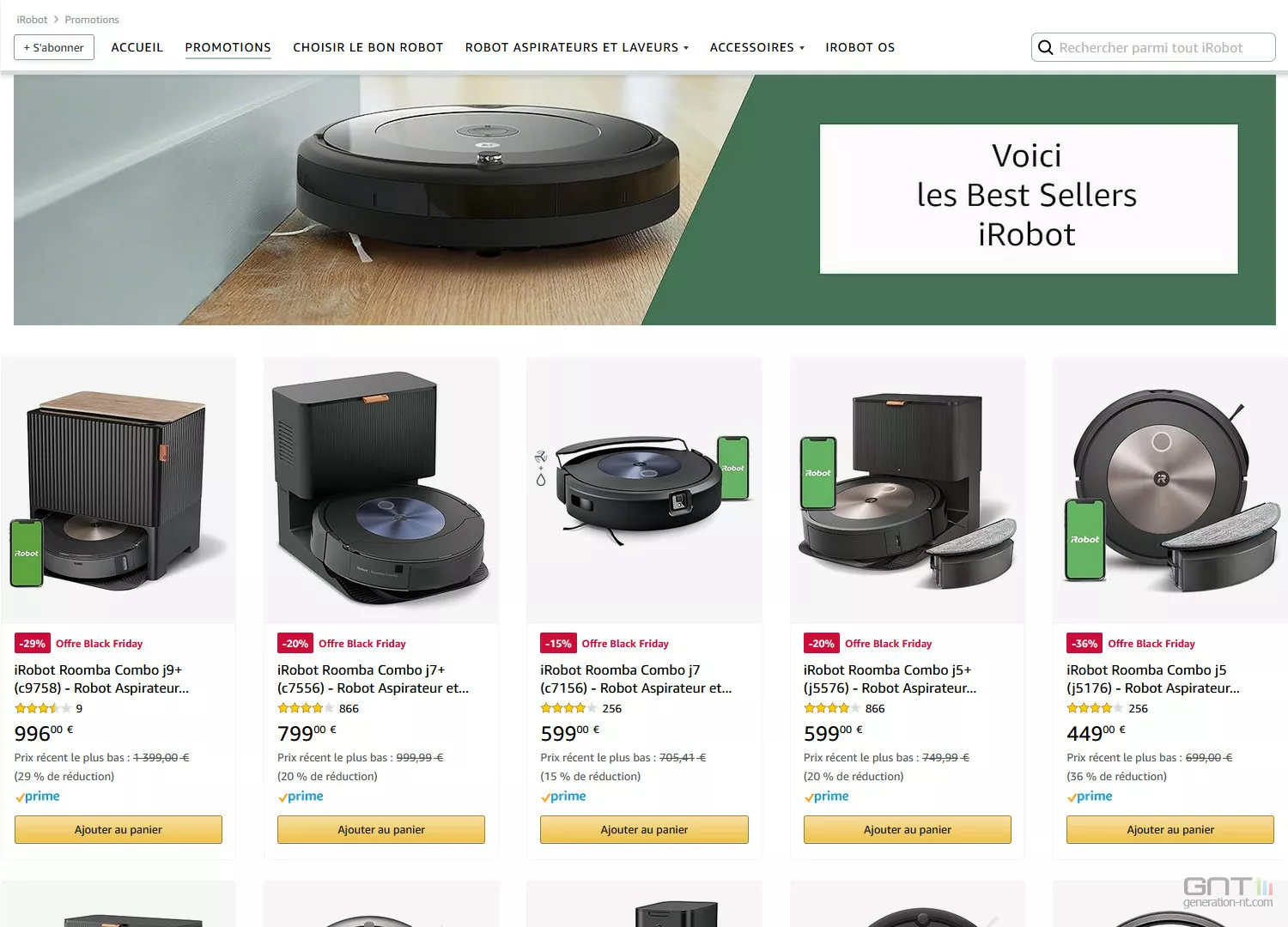Expand Robot Aspirateurs et Laveurs menu
This screenshot has width=1288, height=927.
(x=577, y=47)
